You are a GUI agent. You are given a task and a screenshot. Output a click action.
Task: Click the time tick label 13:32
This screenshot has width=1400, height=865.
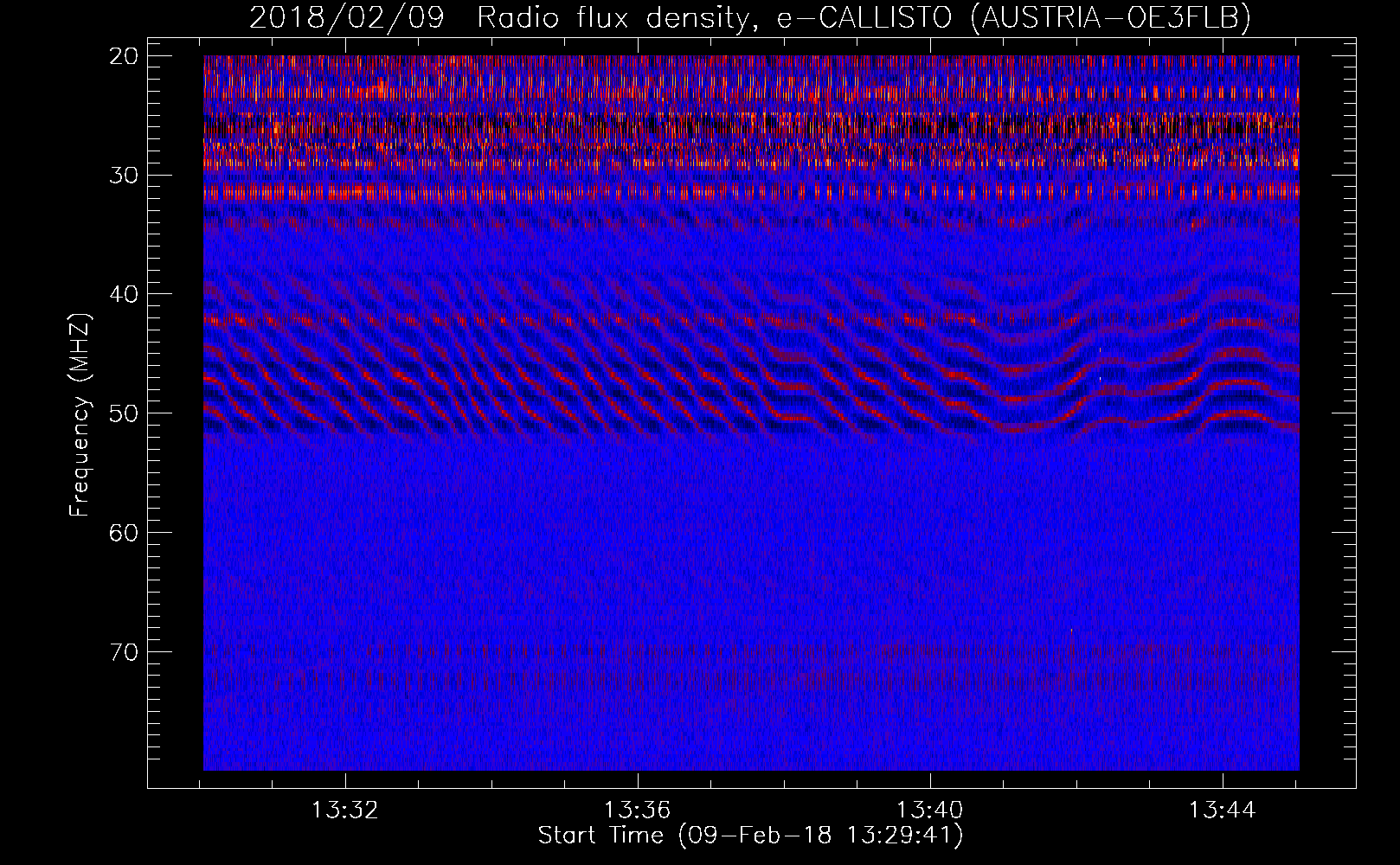point(345,811)
